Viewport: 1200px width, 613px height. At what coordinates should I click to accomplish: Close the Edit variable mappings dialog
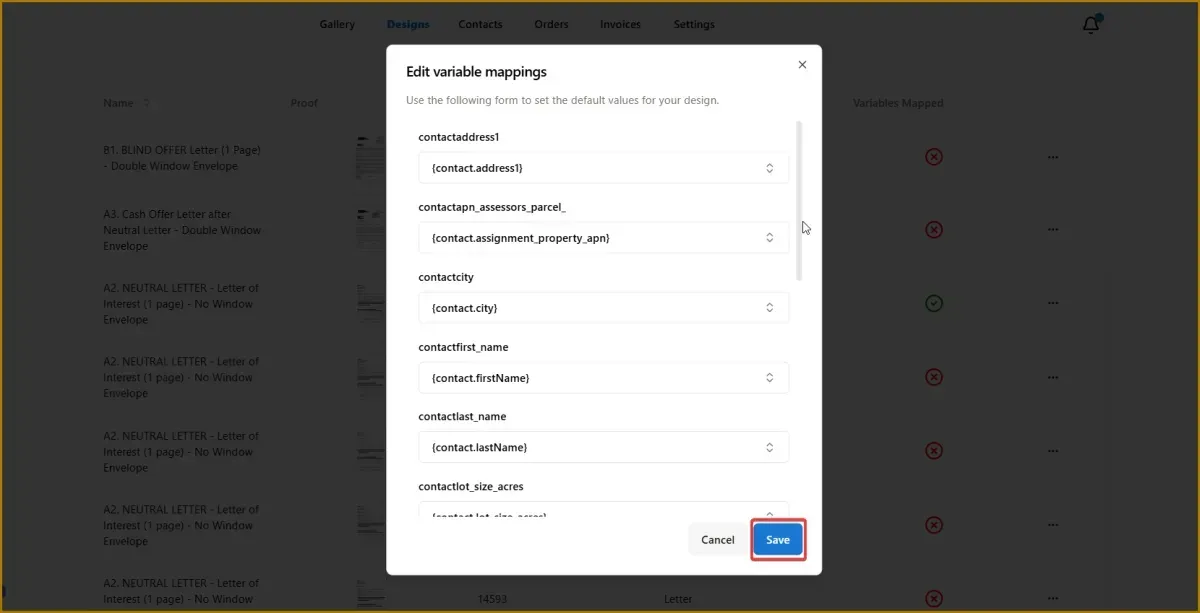coord(802,64)
